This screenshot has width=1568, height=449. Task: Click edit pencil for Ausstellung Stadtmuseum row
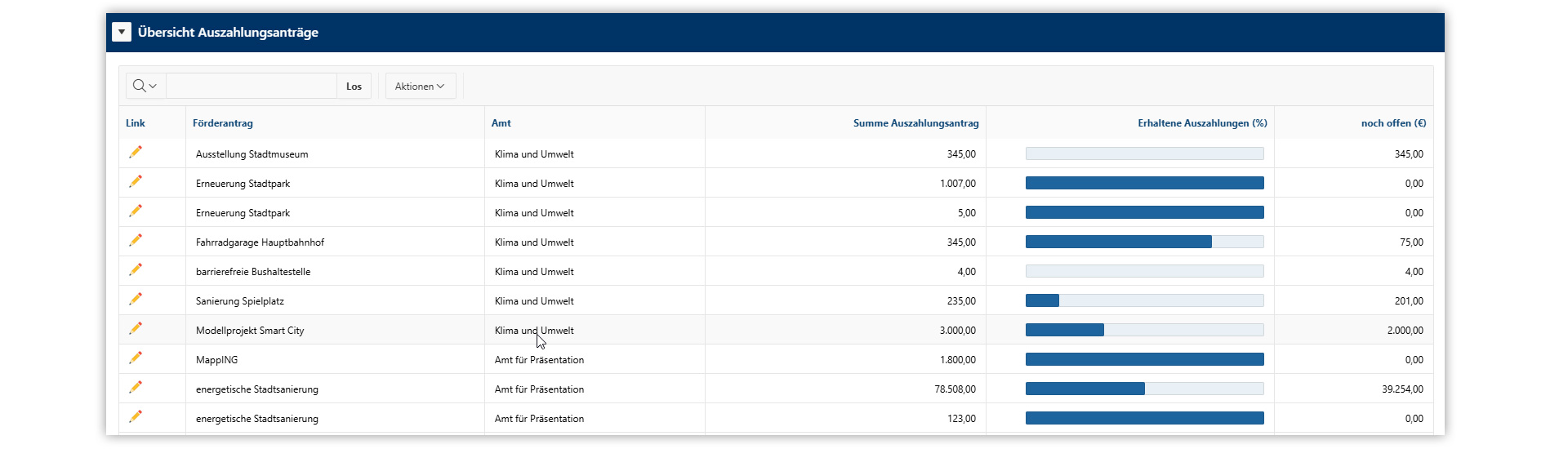136,153
